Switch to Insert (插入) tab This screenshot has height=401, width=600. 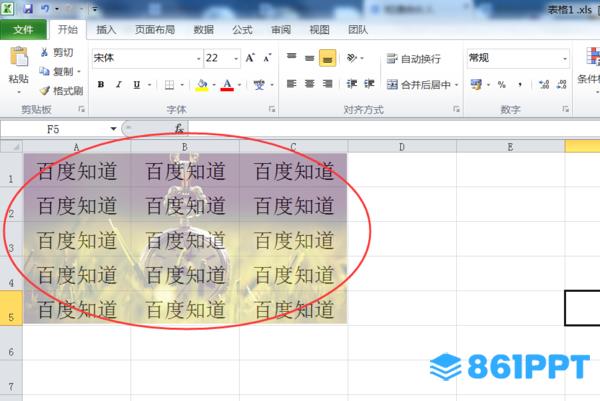106,29
